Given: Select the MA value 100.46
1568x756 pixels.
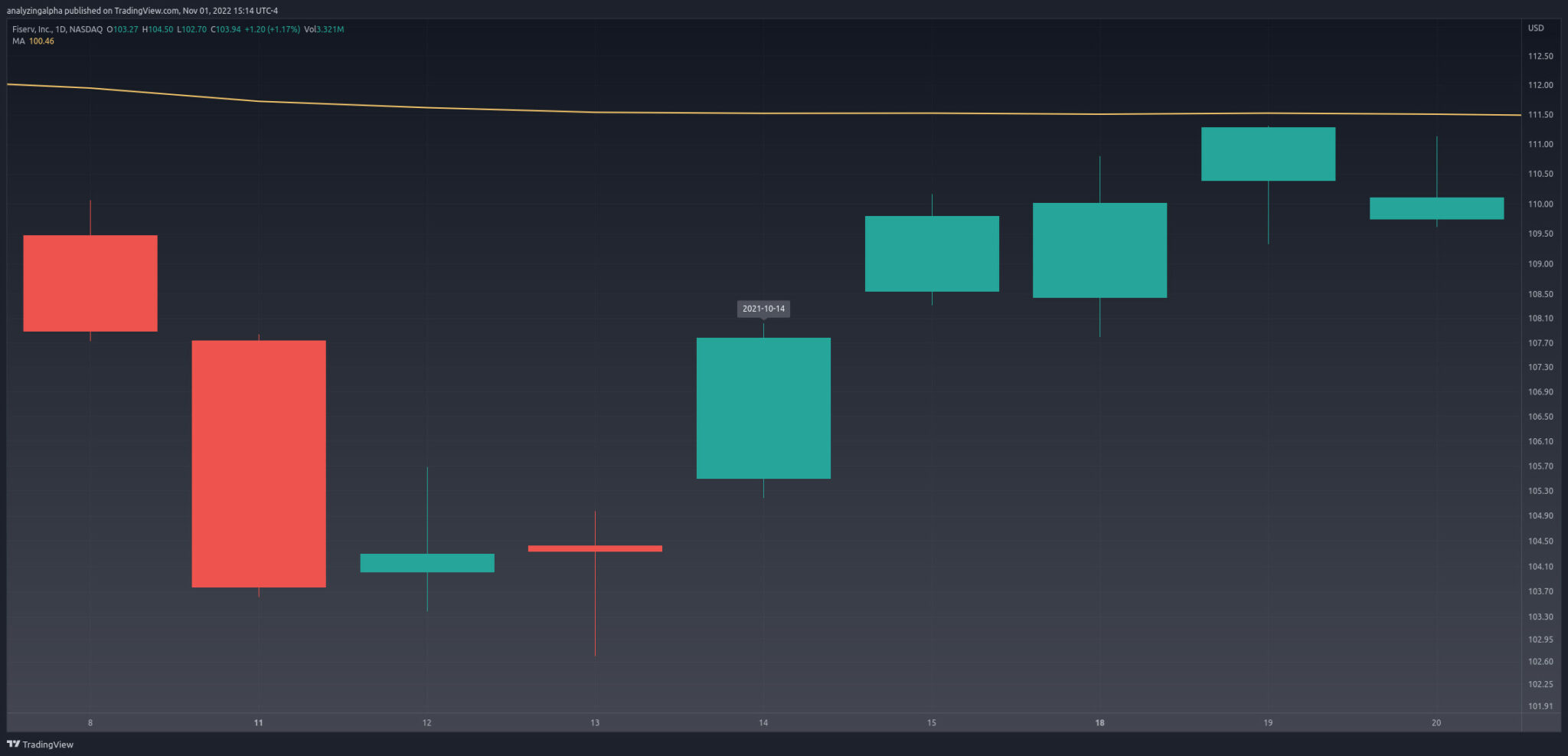Looking at the screenshot, I should 40,41.
